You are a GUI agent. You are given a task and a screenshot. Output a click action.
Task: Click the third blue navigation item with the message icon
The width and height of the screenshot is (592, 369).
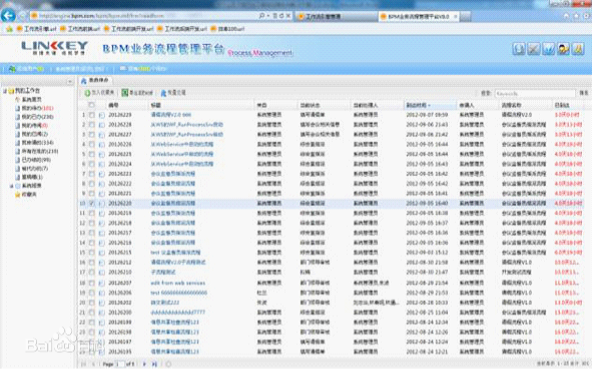point(143,69)
